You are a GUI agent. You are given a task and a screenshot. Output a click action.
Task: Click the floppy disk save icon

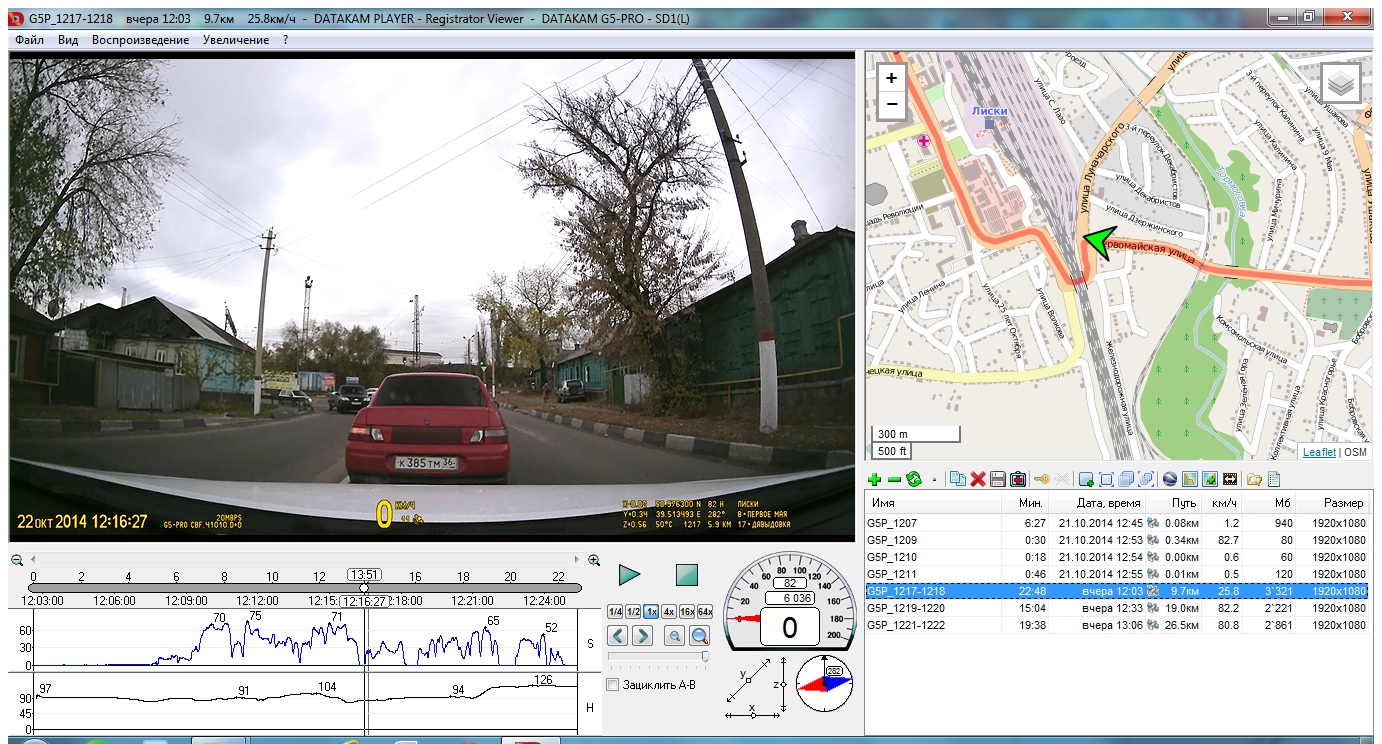(x=997, y=480)
